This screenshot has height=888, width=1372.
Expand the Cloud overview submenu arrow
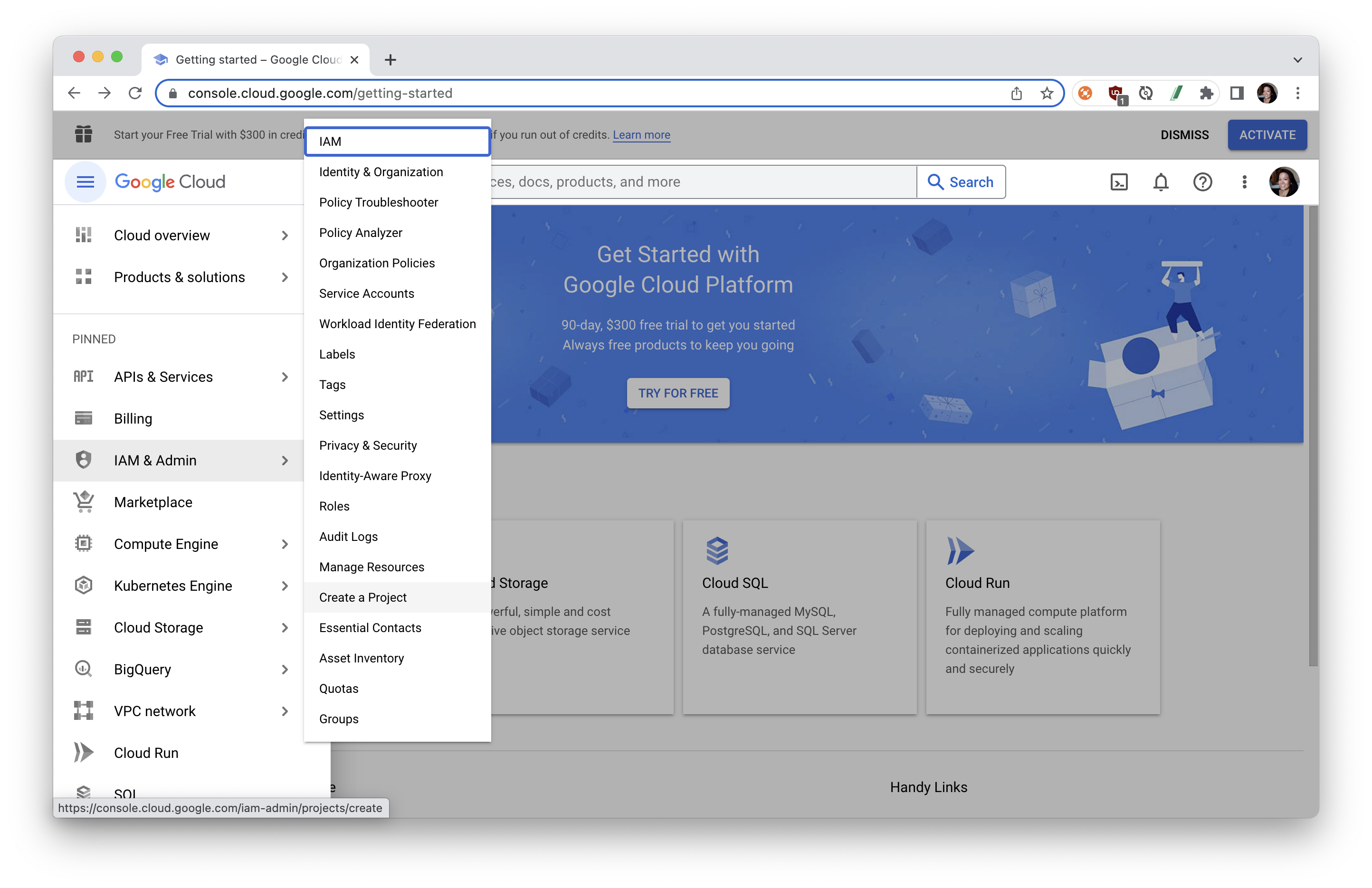(285, 235)
